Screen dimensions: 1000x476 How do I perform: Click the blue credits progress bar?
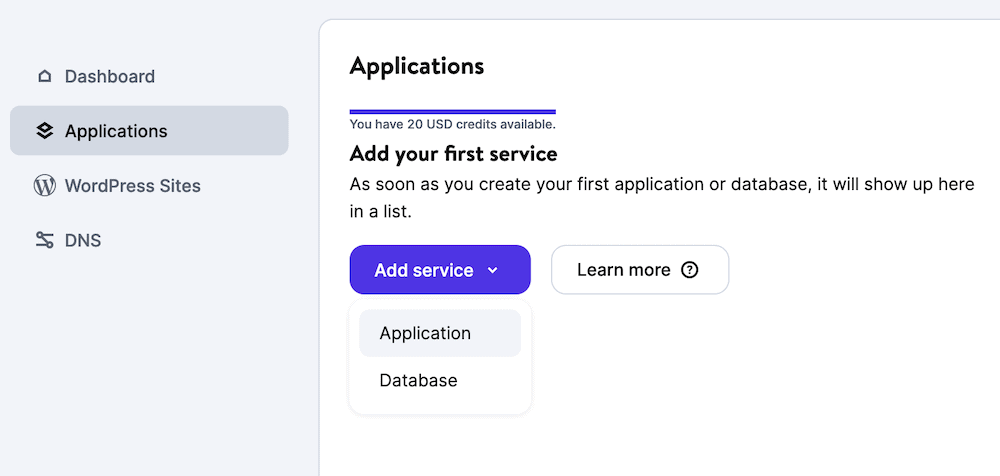tap(452, 111)
